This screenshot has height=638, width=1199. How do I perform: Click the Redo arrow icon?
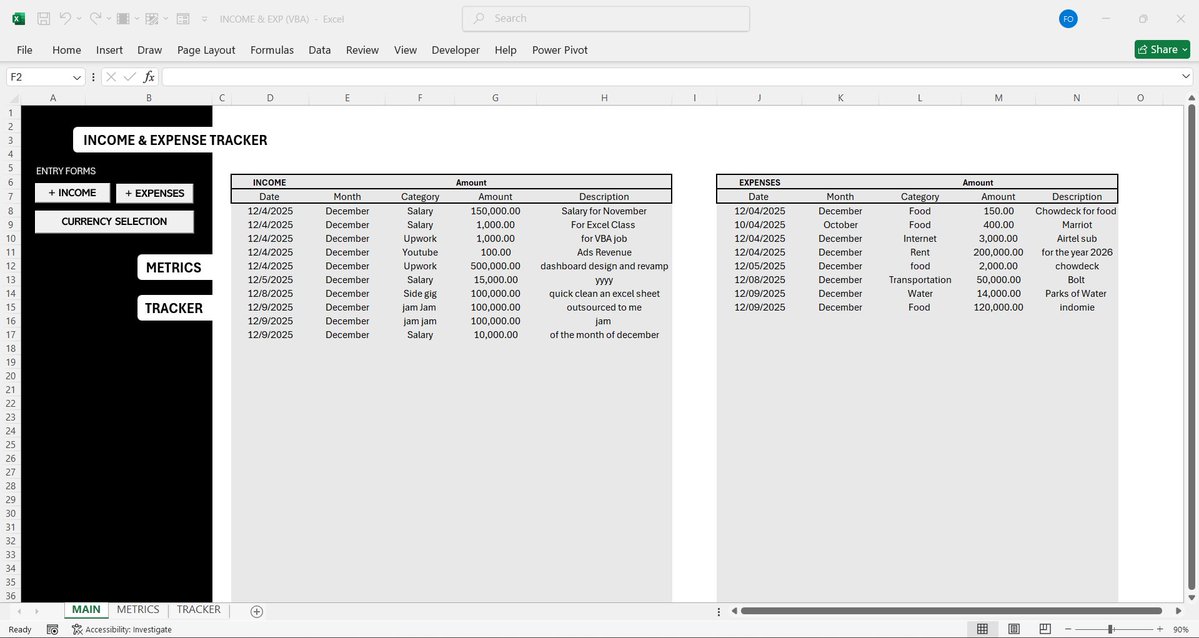coord(95,18)
